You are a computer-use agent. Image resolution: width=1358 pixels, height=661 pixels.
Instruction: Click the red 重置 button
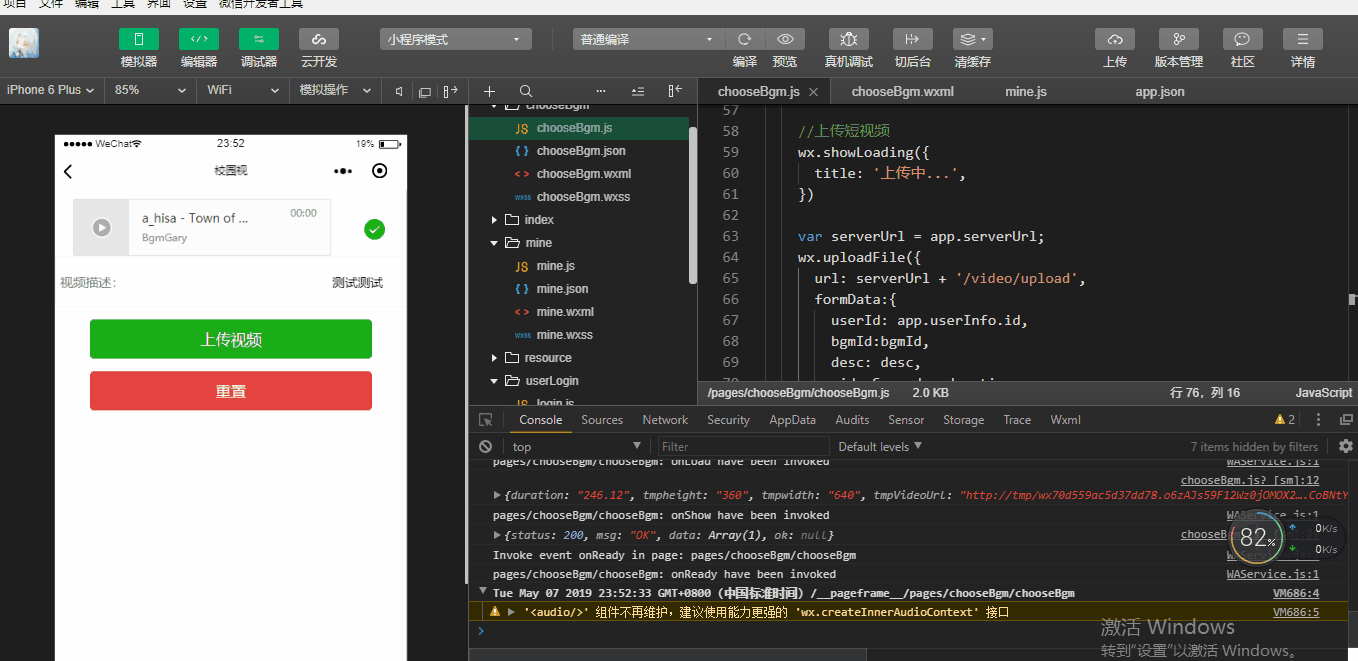[x=231, y=391]
